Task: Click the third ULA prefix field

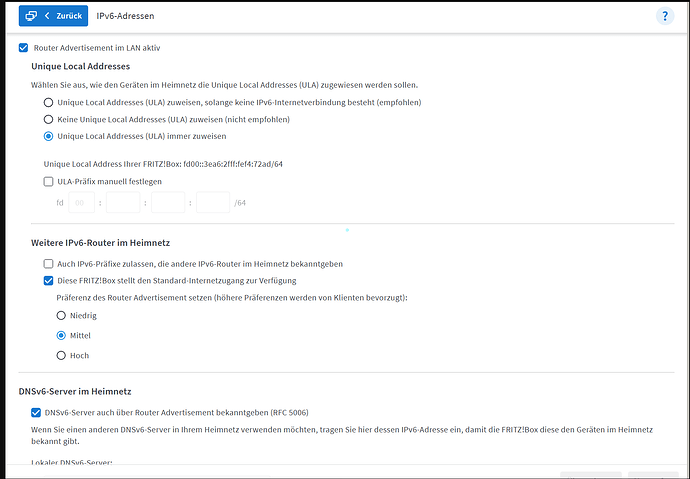Action: click(168, 202)
